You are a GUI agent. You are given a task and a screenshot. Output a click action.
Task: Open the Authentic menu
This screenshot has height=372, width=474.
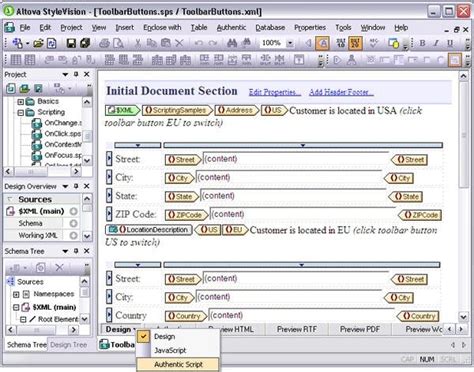coord(231,28)
